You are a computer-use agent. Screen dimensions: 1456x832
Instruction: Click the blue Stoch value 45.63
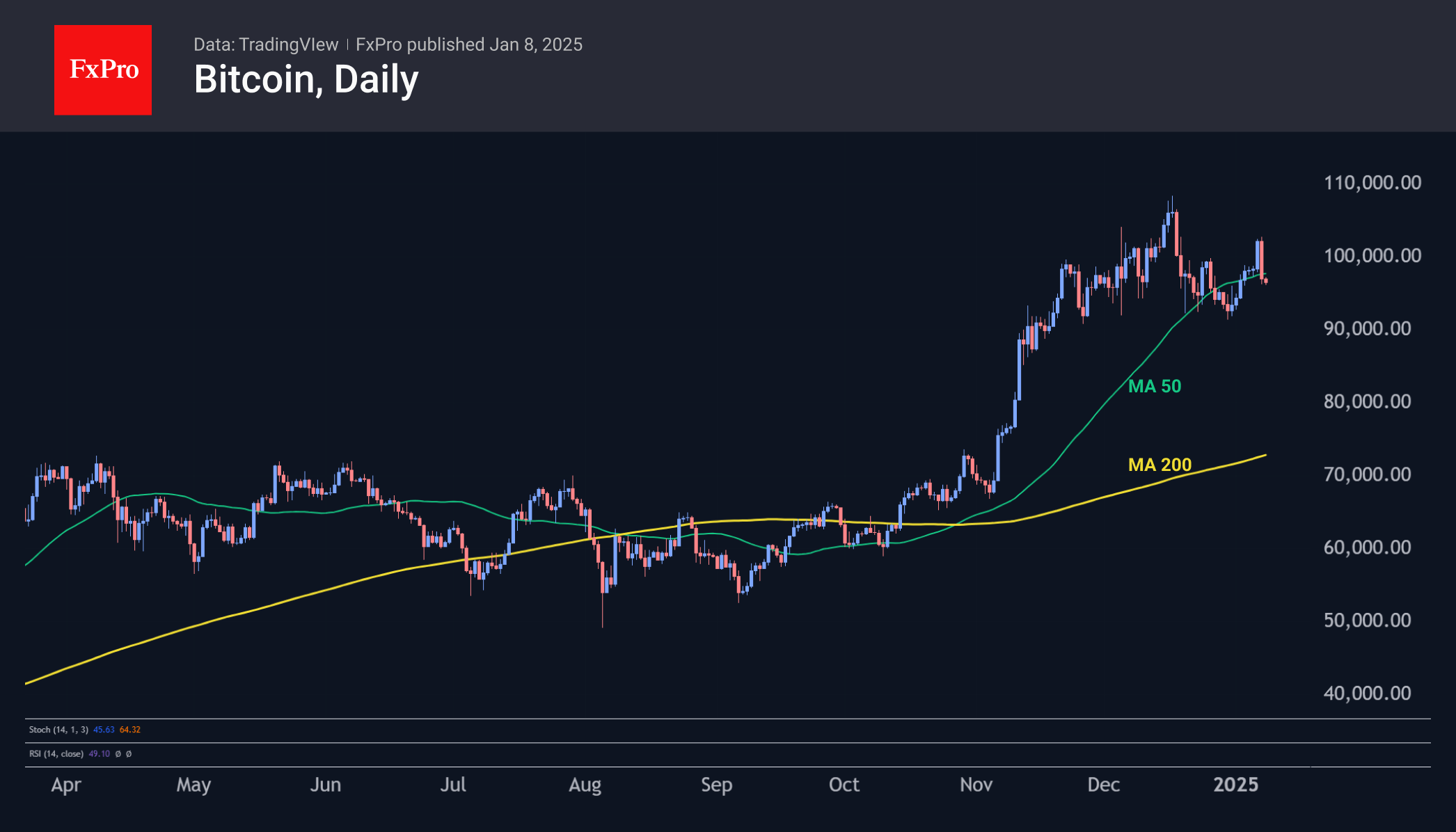(104, 730)
